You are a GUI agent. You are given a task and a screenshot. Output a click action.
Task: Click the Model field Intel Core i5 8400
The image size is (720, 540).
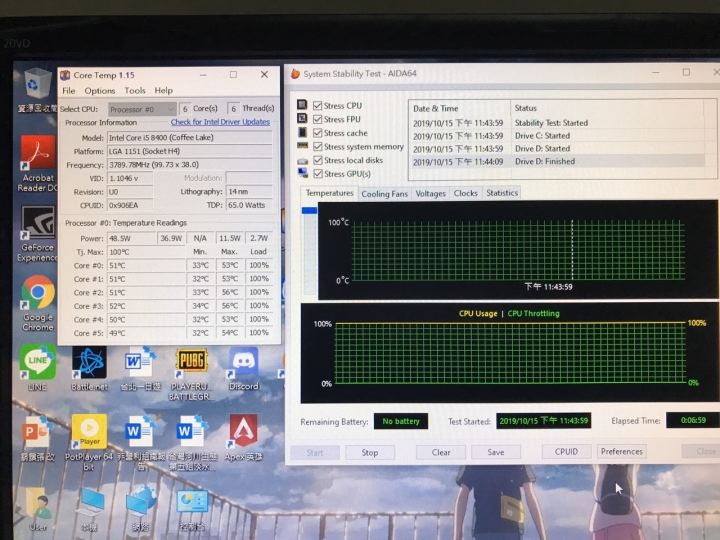tap(189, 137)
